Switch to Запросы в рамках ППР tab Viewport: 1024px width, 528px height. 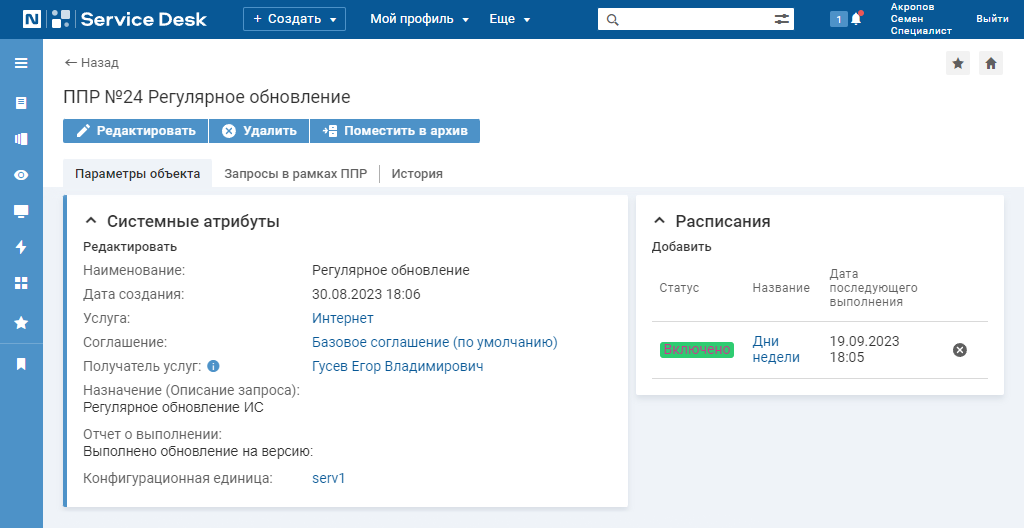coord(296,174)
